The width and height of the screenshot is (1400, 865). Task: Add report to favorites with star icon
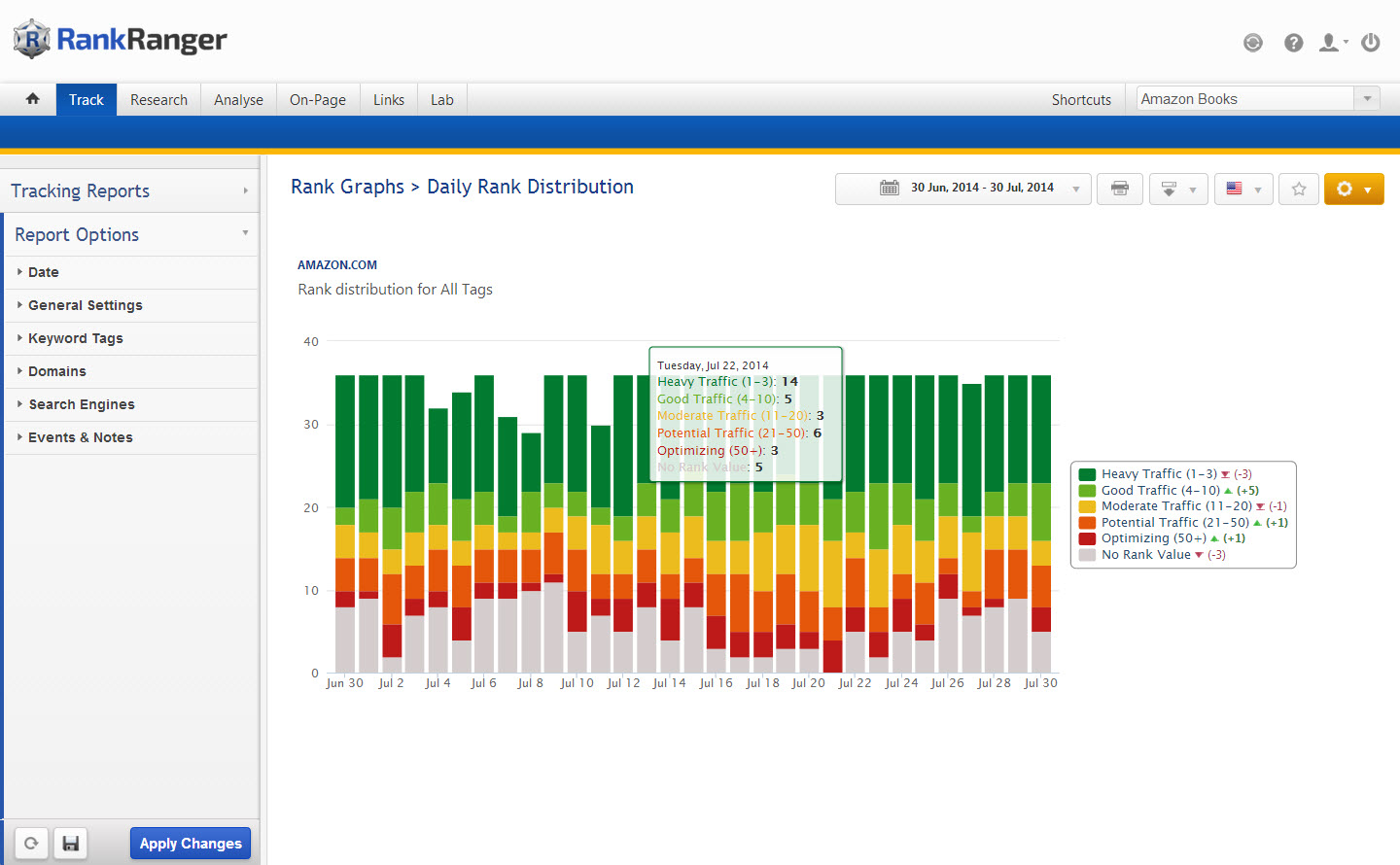[x=1298, y=189]
